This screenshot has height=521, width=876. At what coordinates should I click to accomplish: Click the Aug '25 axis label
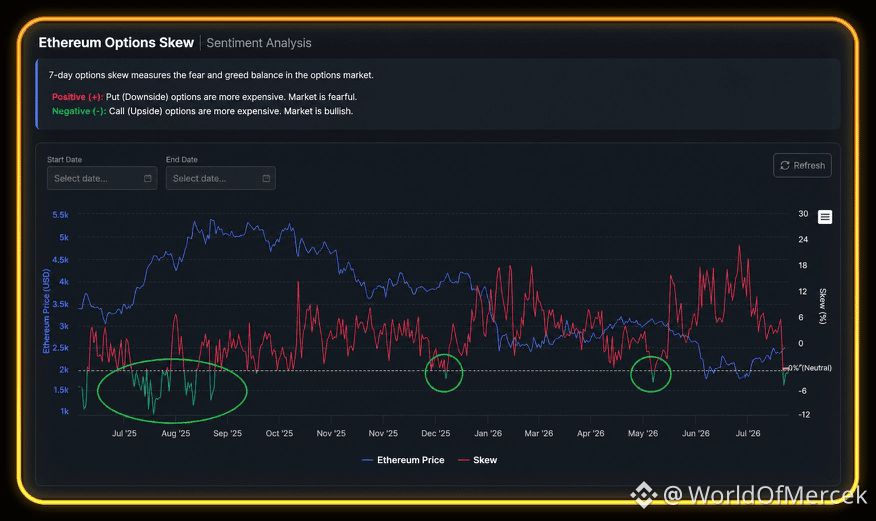click(x=175, y=433)
